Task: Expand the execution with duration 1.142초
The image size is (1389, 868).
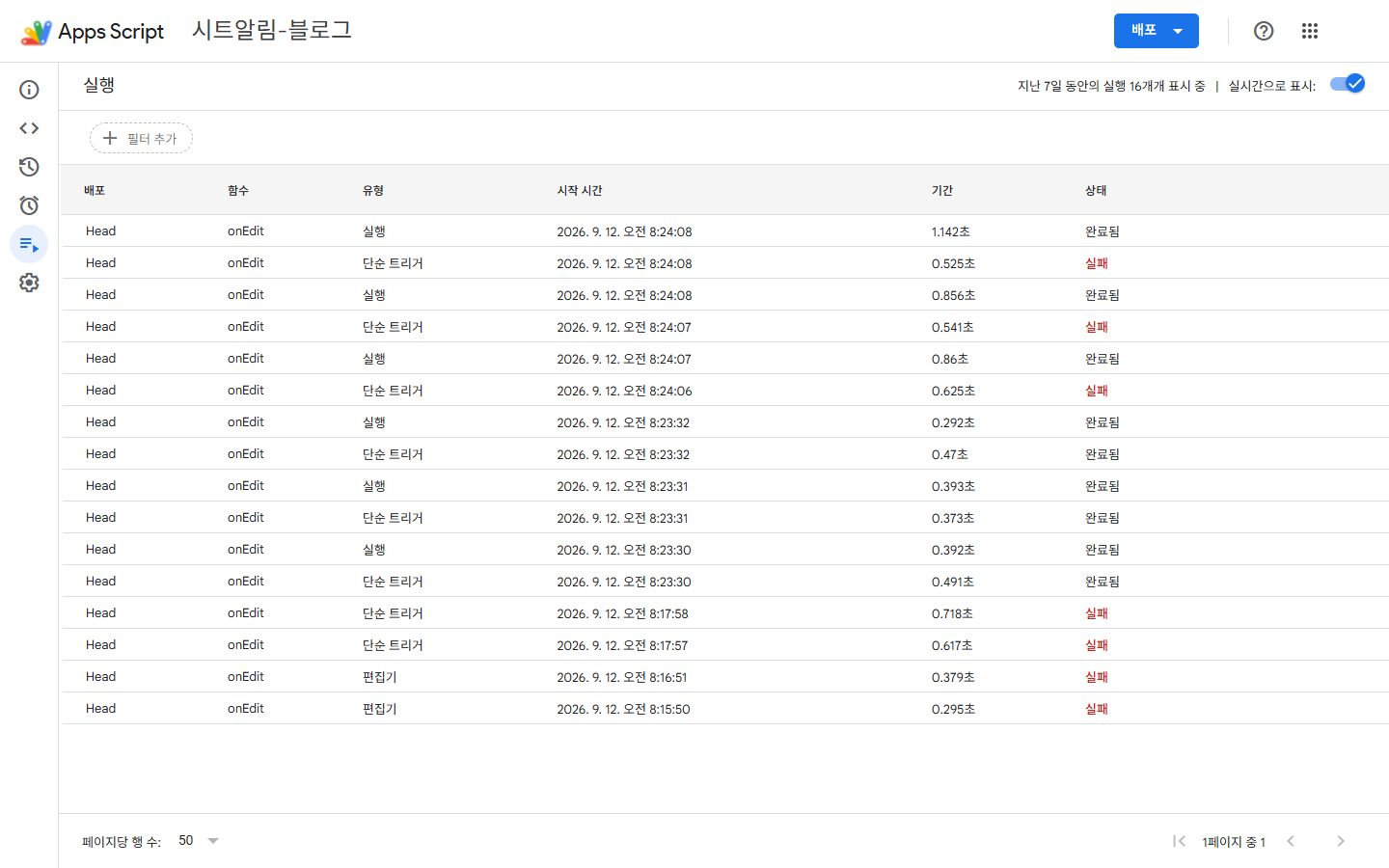Action: click(724, 231)
